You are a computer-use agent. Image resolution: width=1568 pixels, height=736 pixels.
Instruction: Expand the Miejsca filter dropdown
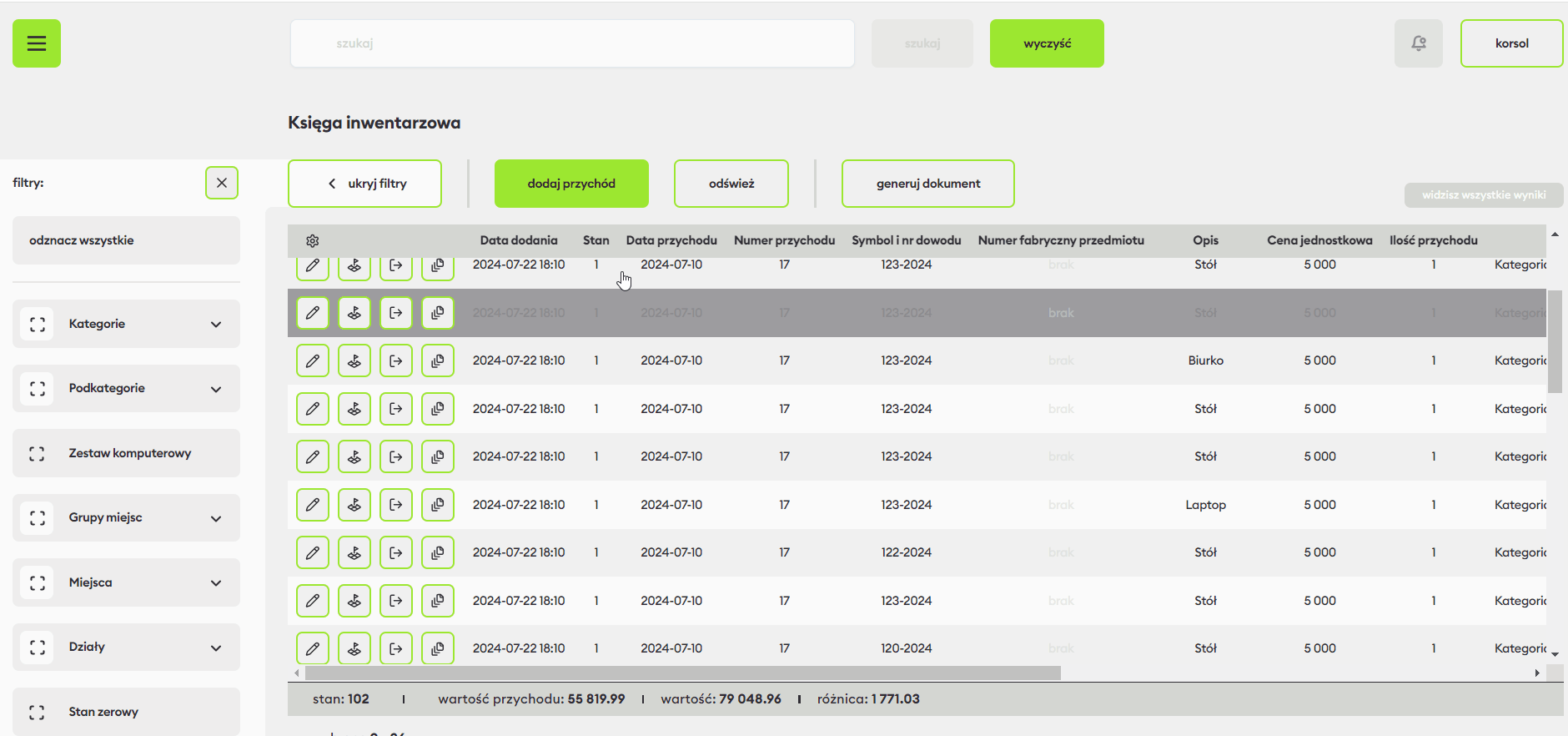[x=216, y=582]
